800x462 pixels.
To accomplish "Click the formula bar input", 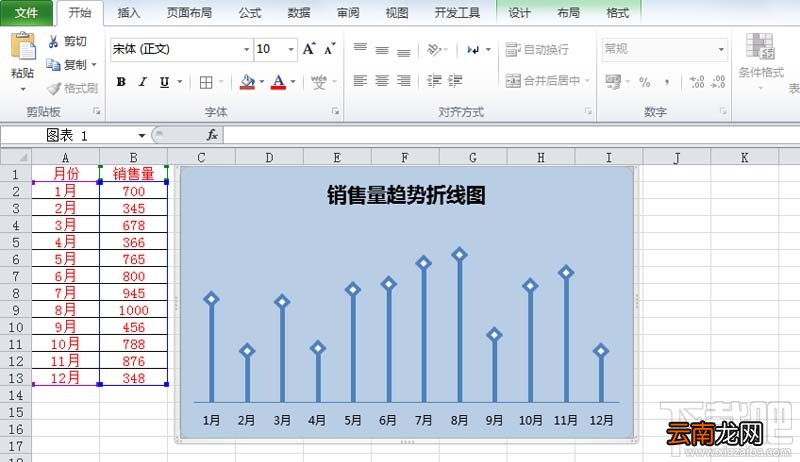I will click(x=511, y=135).
